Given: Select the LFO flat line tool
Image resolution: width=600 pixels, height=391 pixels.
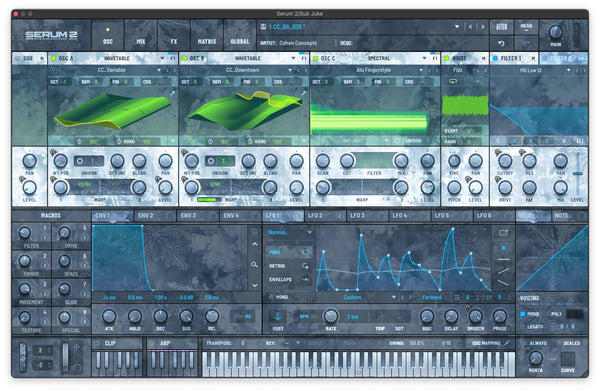Looking at the screenshot, I should tap(503, 259).
